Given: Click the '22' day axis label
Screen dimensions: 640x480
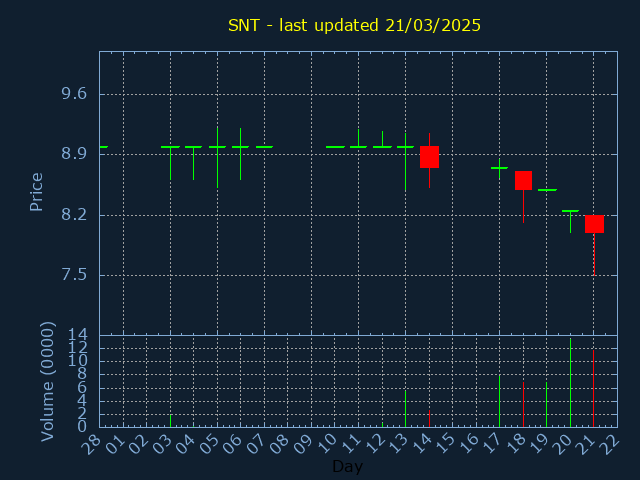Looking at the screenshot, I should click(609, 444).
